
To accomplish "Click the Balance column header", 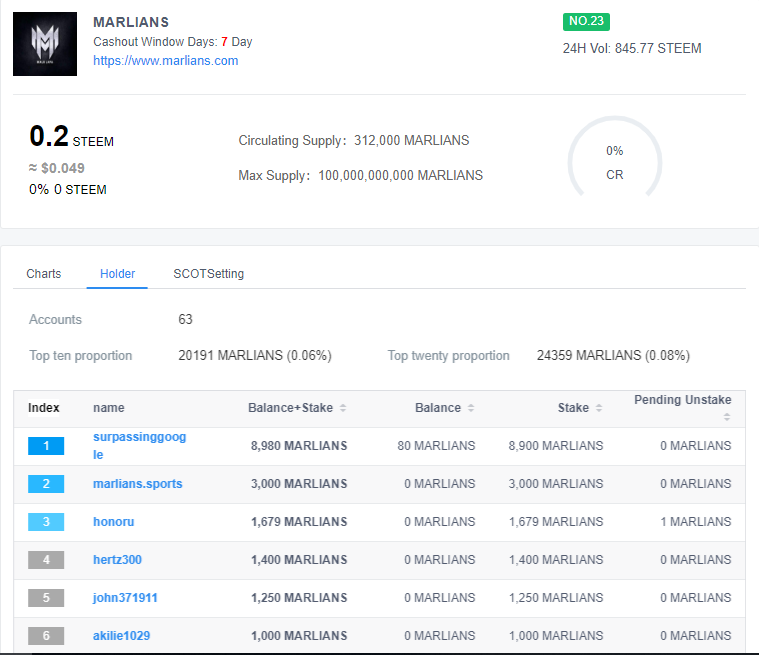I will coord(438,408).
